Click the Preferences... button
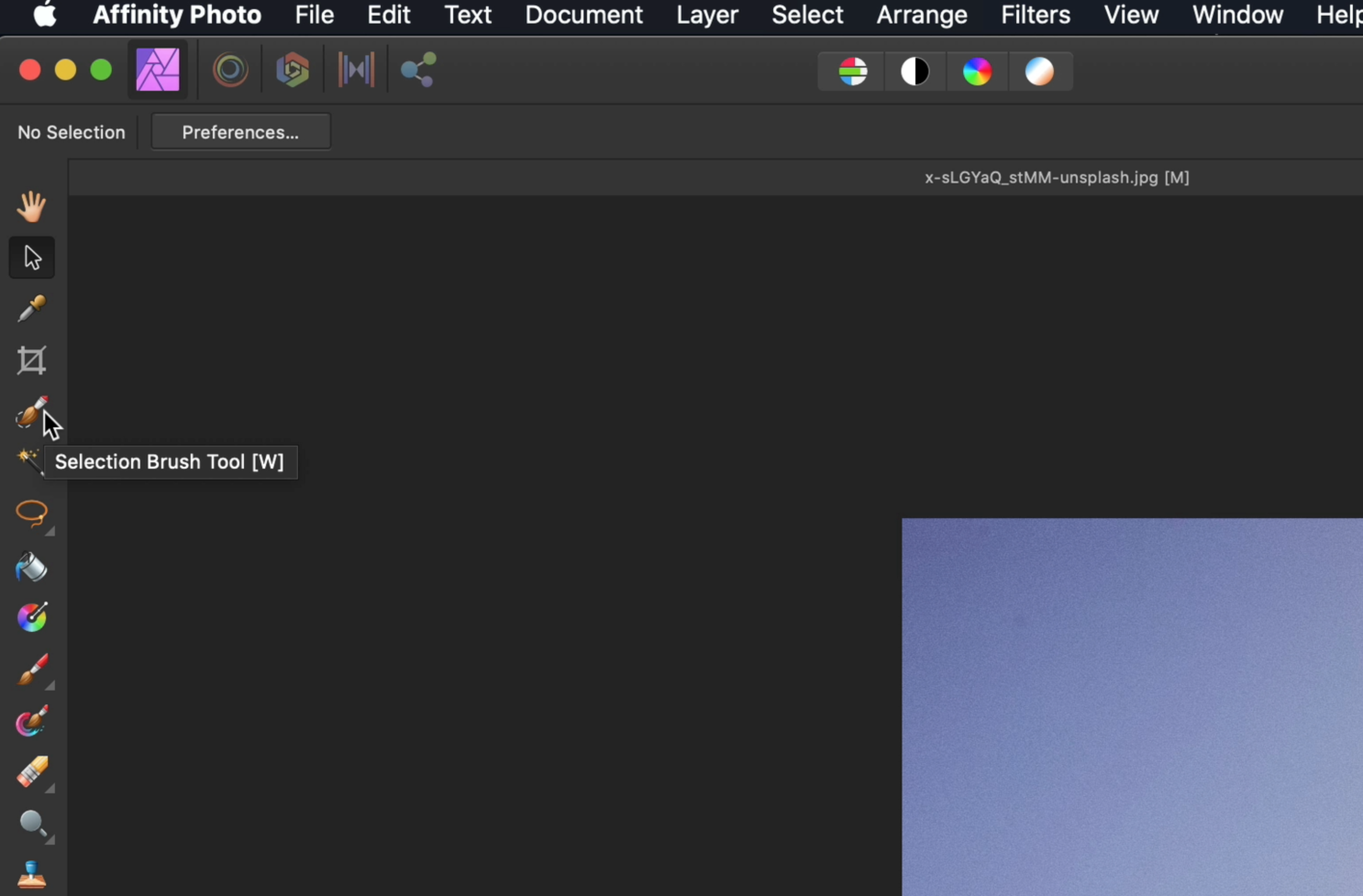 coord(240,132)
